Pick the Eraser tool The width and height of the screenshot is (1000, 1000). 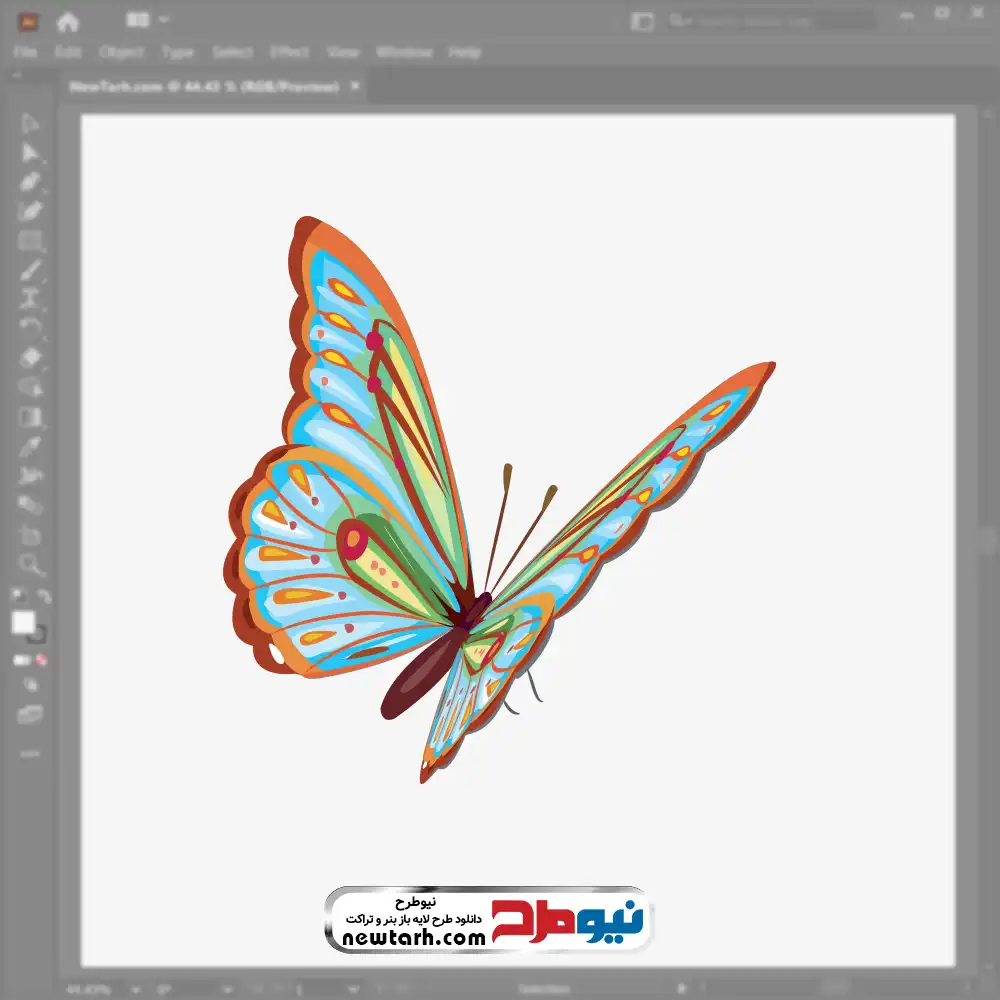pos(30,357)
